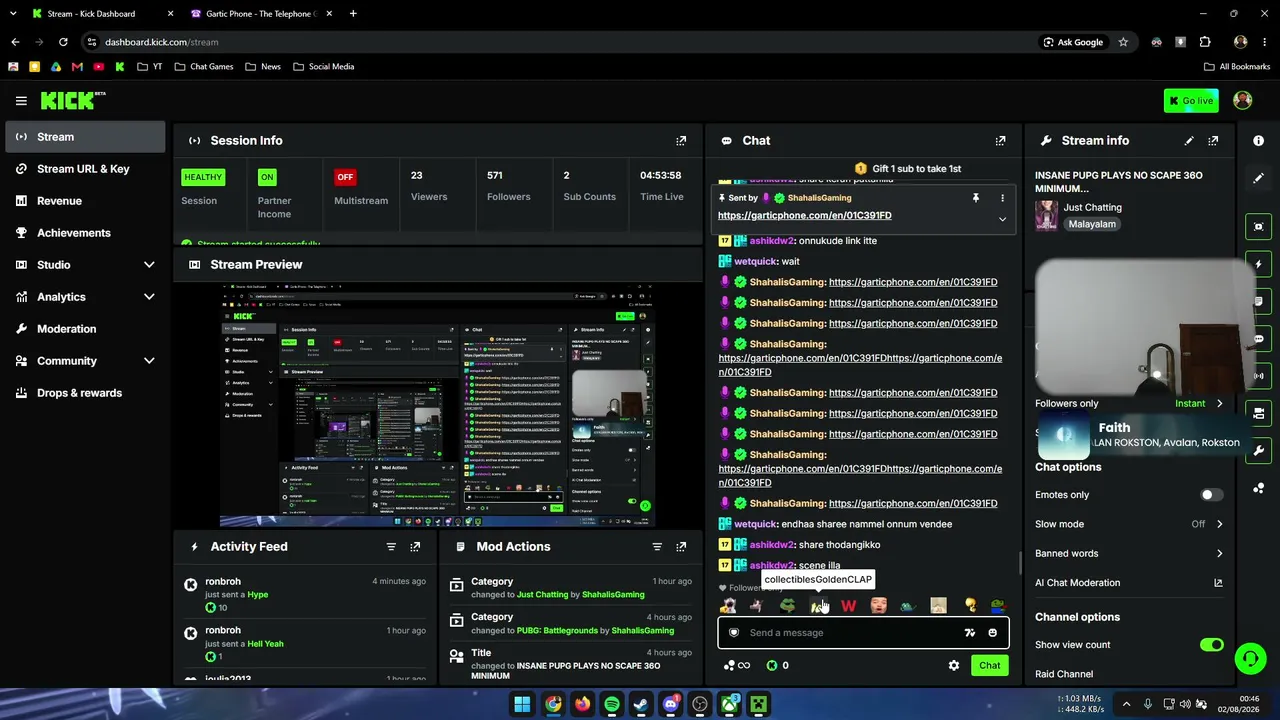1280x720 pixels.
Task: Open the hamburger menu beside Kick logo
Action: click(x=21, y=100)
